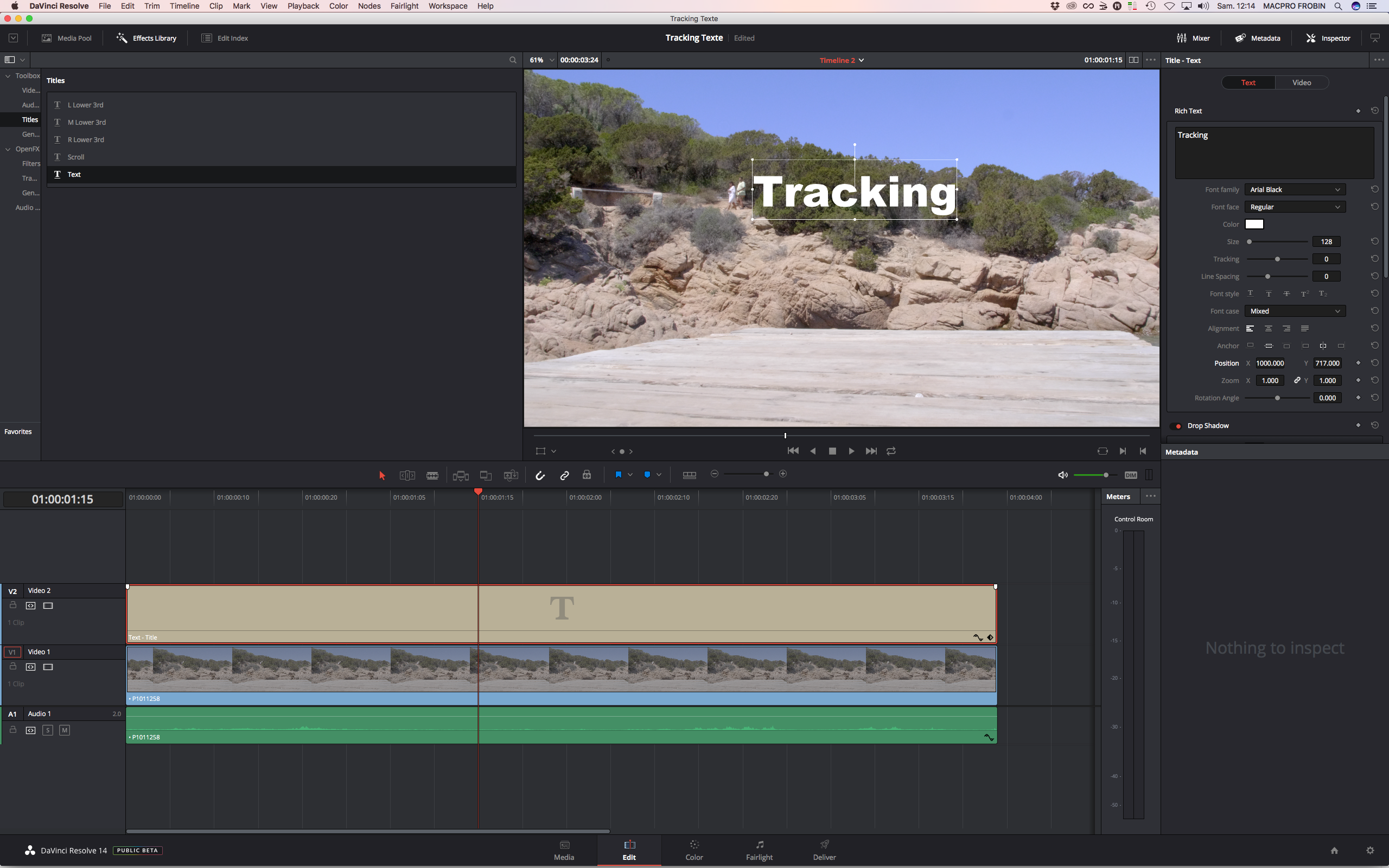Image resolution: width=1389 pixels, height=868 pixels.
Task: Solo the Audio 1 track
Action: [x=48, y=730]
